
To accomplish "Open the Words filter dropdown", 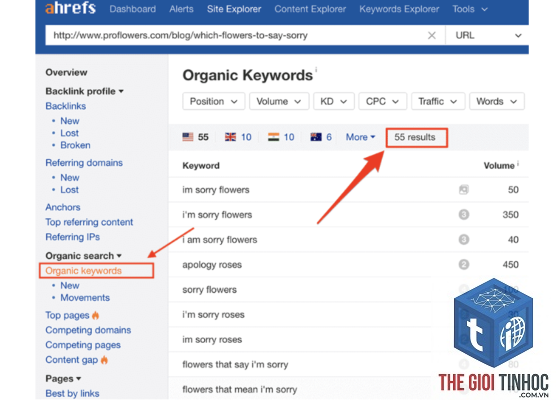I will click(x=497, y=101).
